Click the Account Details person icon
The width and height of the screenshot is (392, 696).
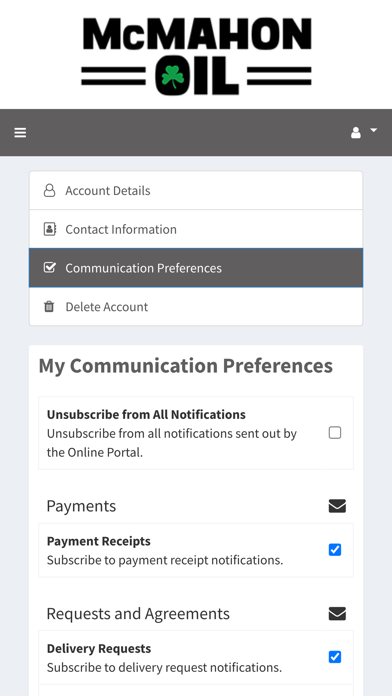pyautogui.click(x=49, y=190)
